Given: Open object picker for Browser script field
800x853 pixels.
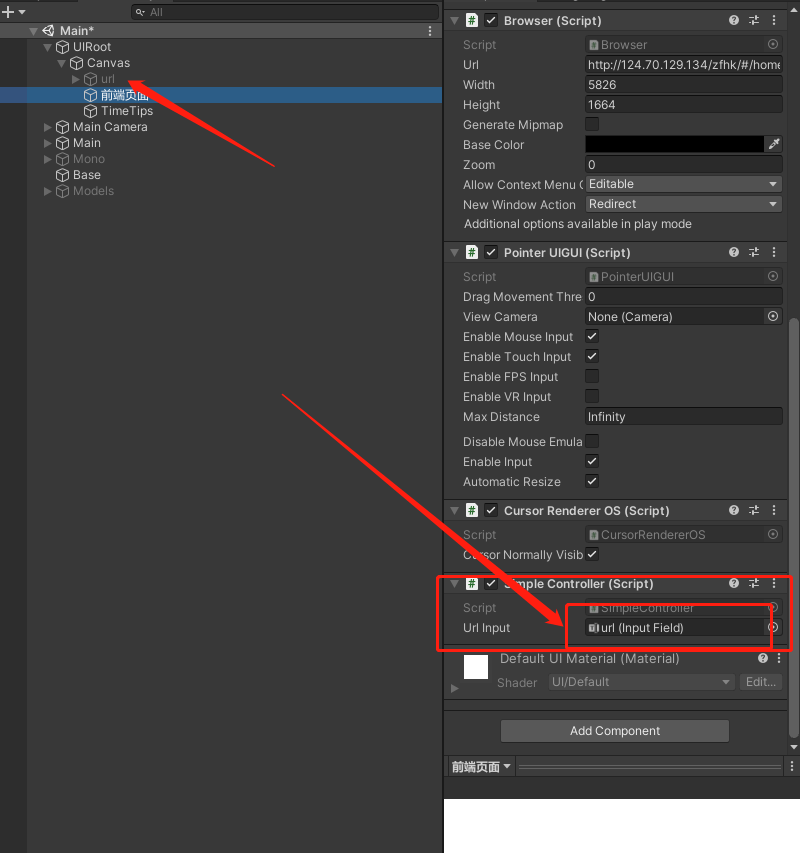Looking at the screenshot, I should click(x=772, y=44).
